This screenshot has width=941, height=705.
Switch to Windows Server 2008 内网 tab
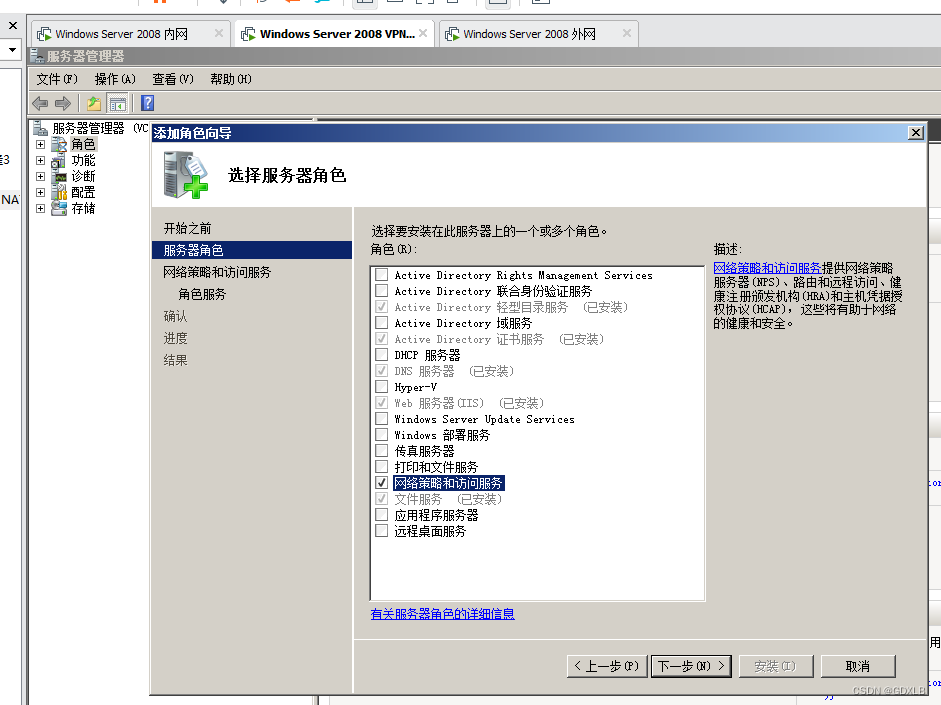click(x=130, y=34)
